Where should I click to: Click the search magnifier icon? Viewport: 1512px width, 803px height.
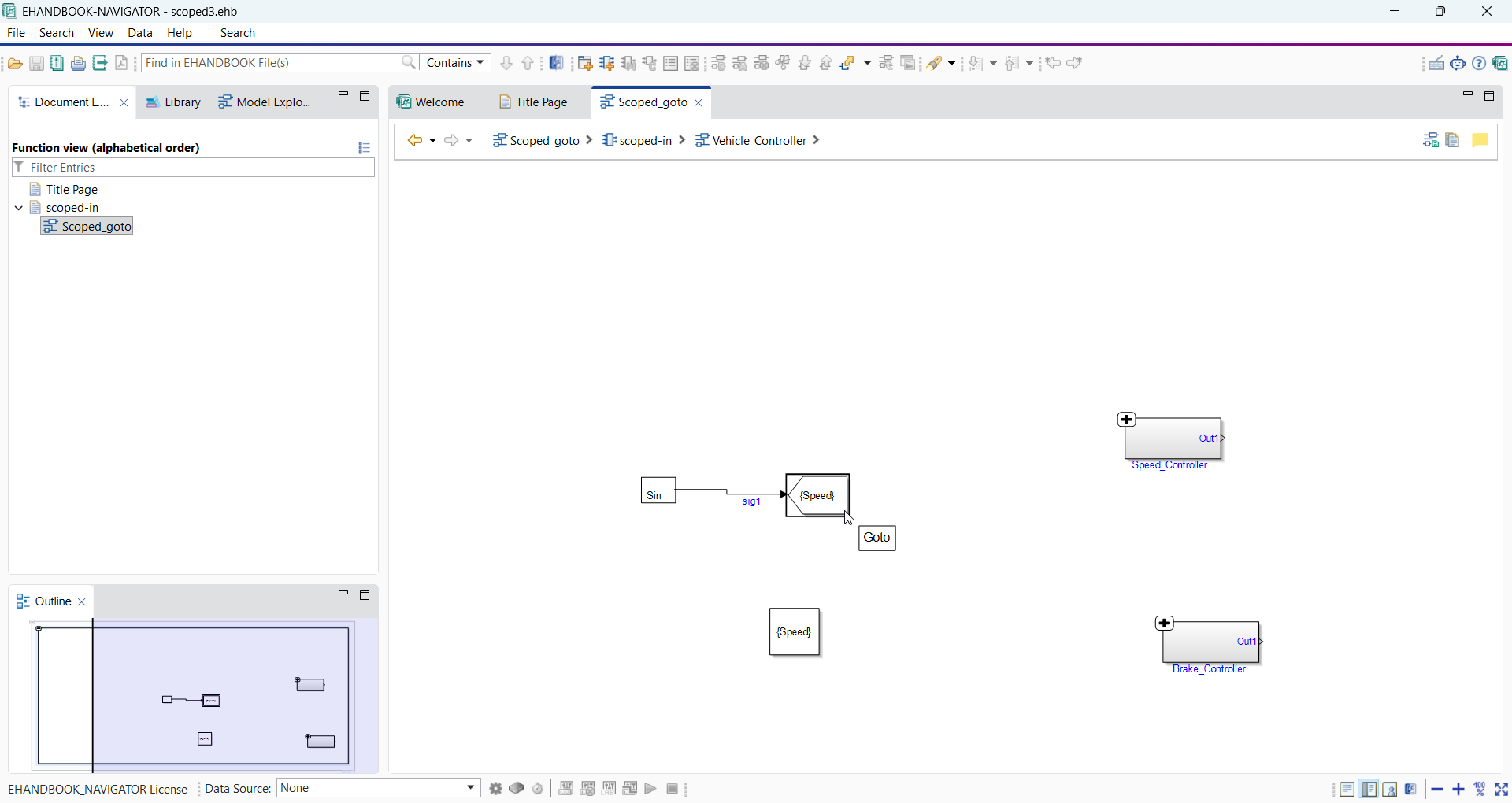pyautogui.click(x=409, y=62)
